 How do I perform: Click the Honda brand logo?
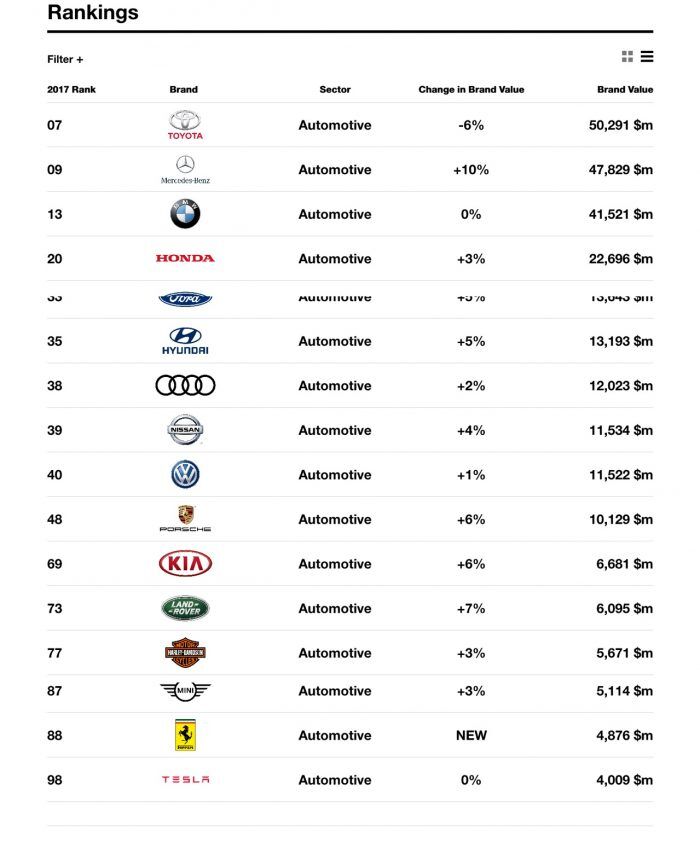click(x=184, y=258)
